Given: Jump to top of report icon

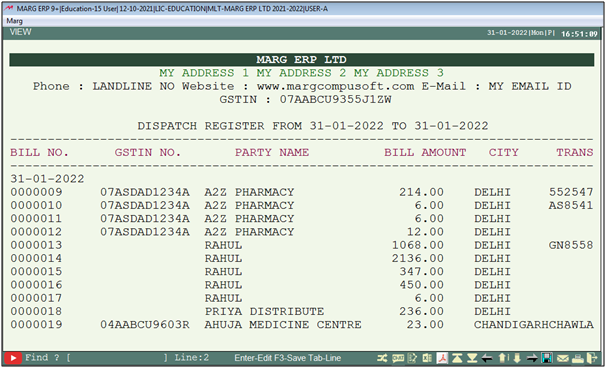Looking at the screenshot, I should click(457, 358).
